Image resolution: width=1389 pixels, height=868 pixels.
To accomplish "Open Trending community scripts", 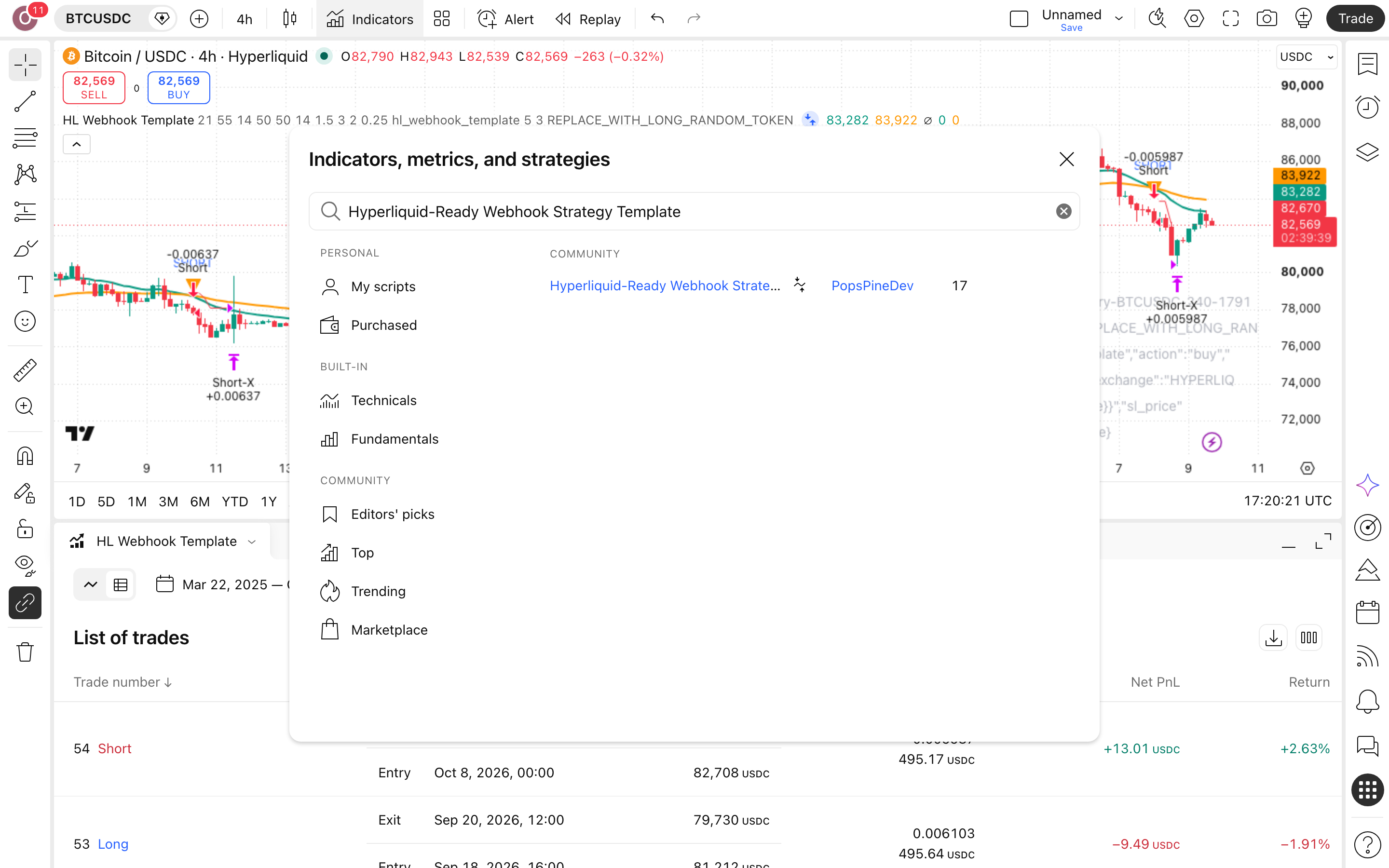I will 363,591.
